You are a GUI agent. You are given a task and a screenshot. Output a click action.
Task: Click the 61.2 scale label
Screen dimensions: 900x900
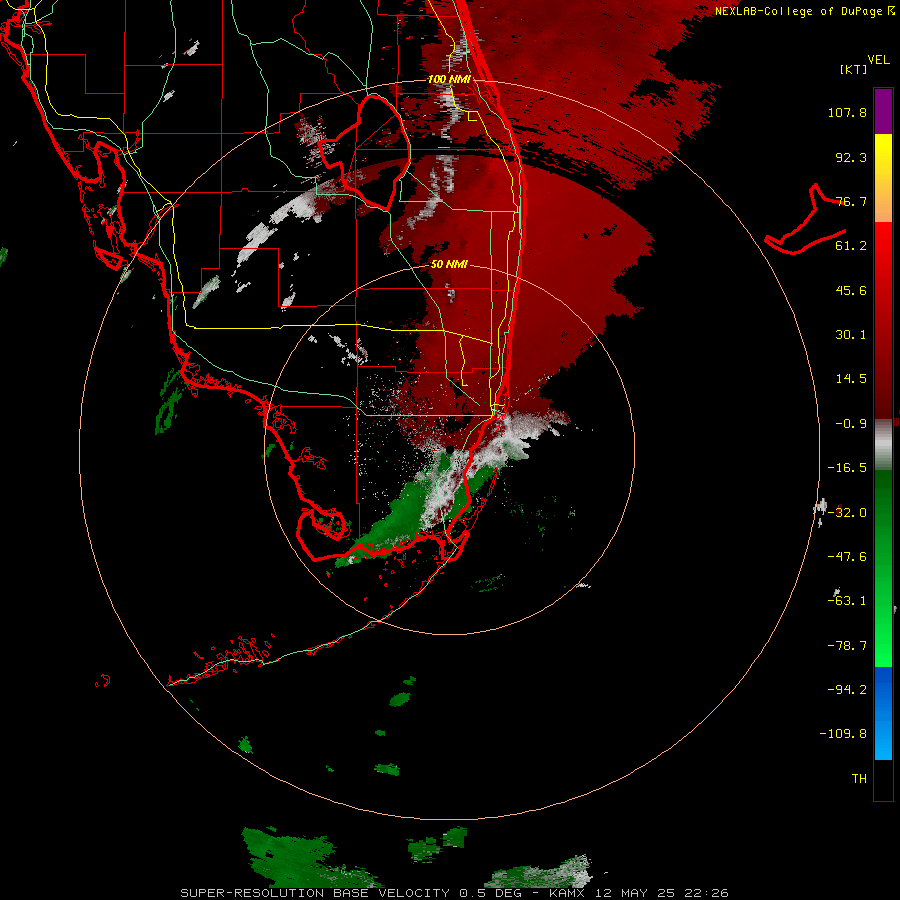coord(851,246)
